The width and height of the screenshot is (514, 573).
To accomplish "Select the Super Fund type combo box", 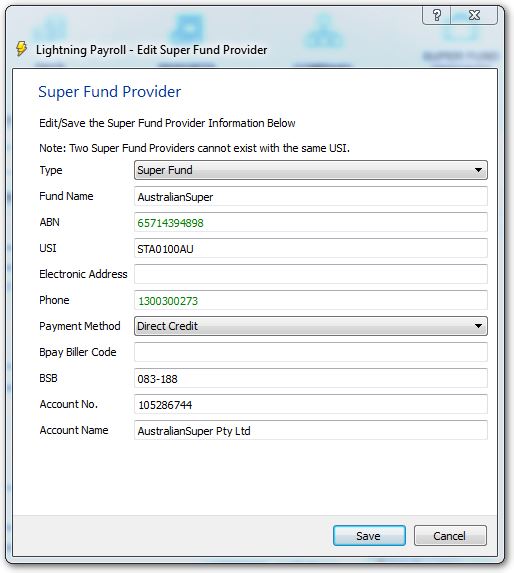I will coord(311,170).
